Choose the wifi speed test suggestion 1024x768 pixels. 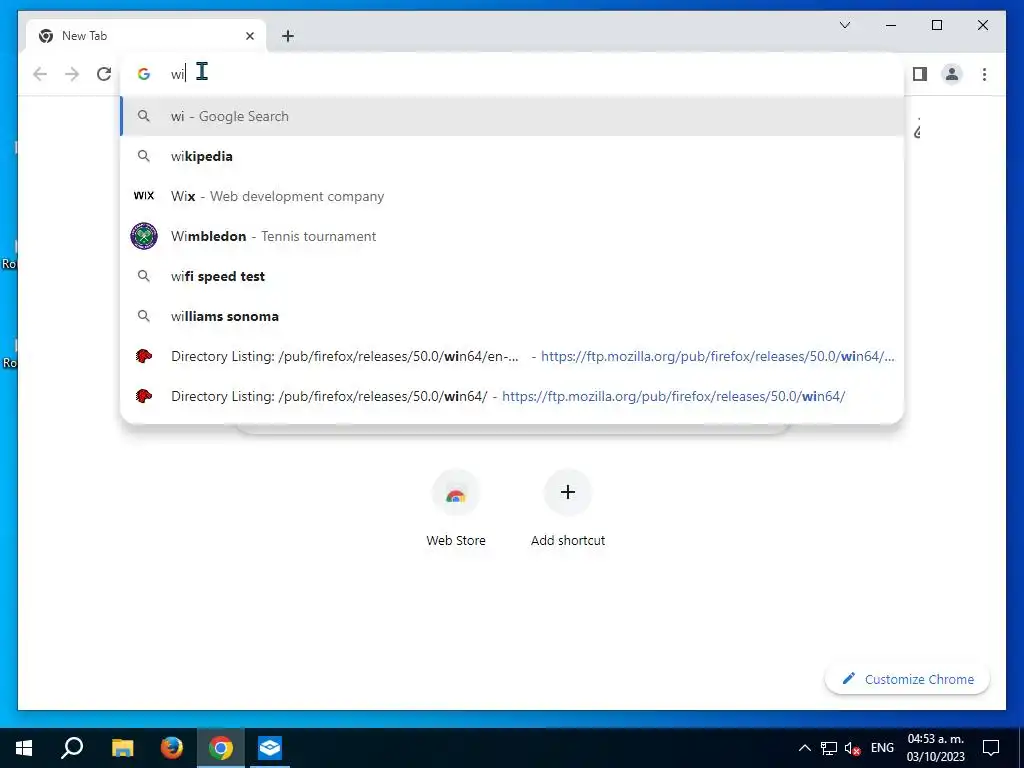pyautogui.click(x=512, y=276)
